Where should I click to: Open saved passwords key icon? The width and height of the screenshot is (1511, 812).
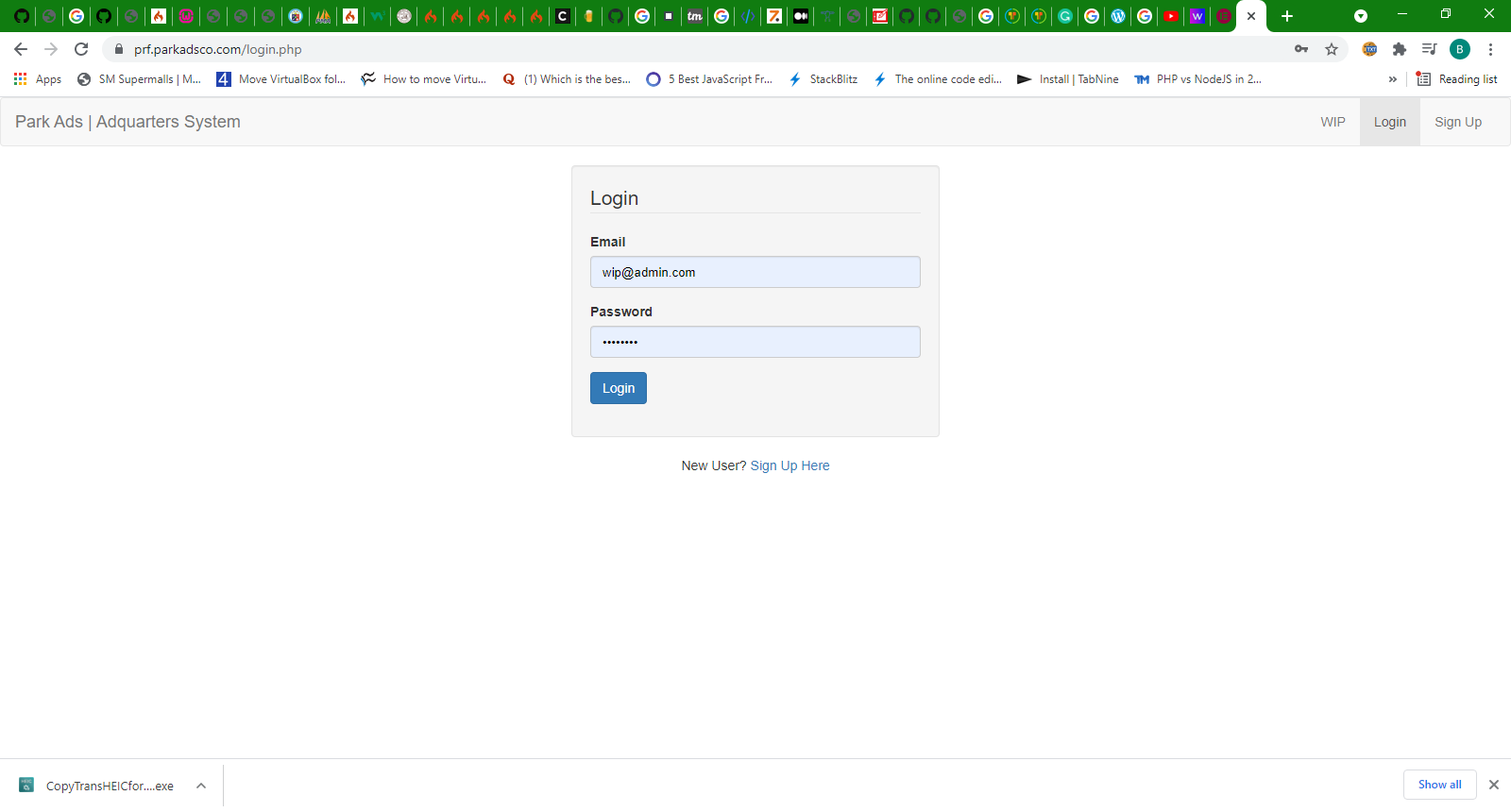point(1301,49)
